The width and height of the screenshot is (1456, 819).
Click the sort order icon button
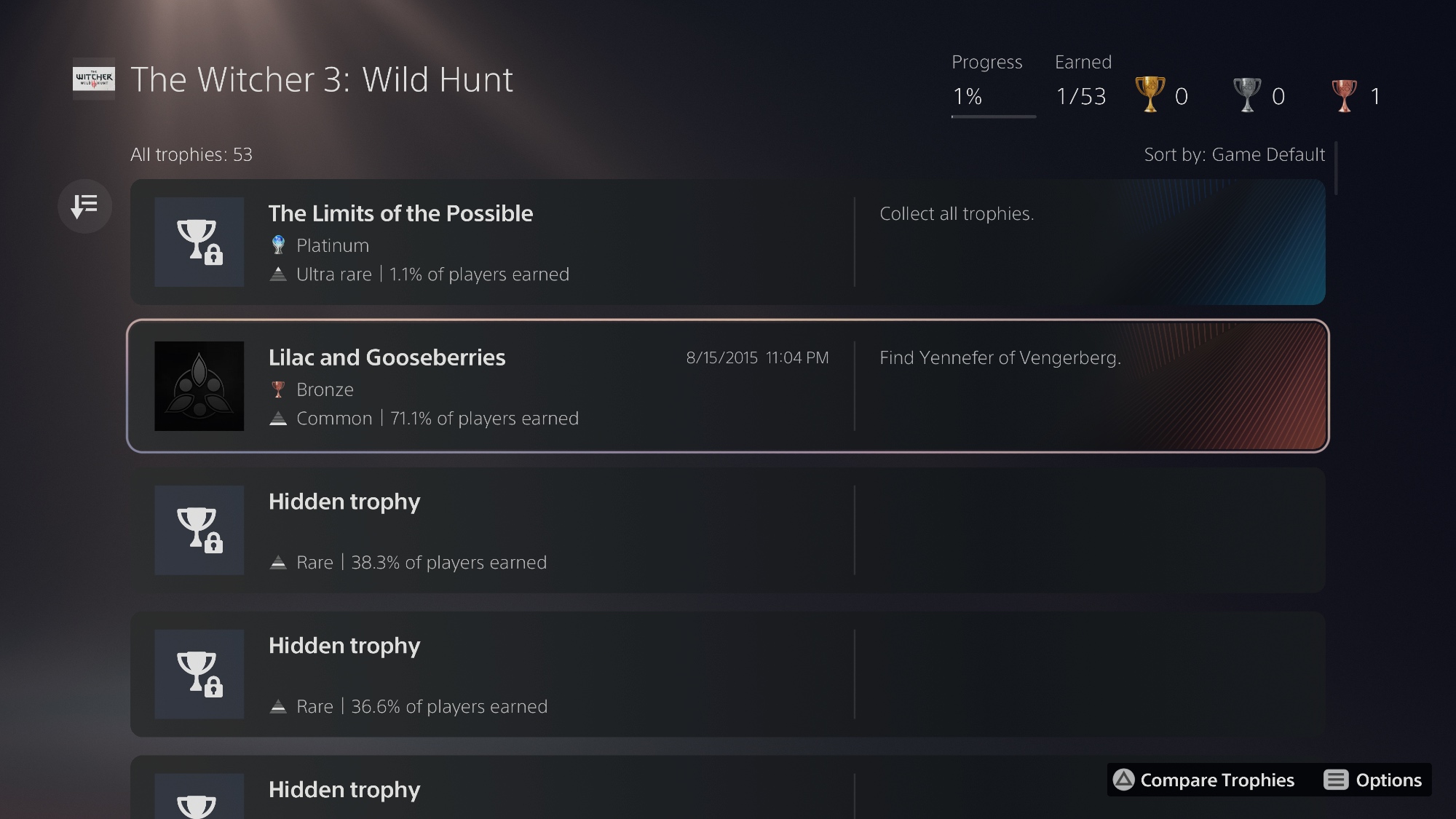[x=84, y=206]
